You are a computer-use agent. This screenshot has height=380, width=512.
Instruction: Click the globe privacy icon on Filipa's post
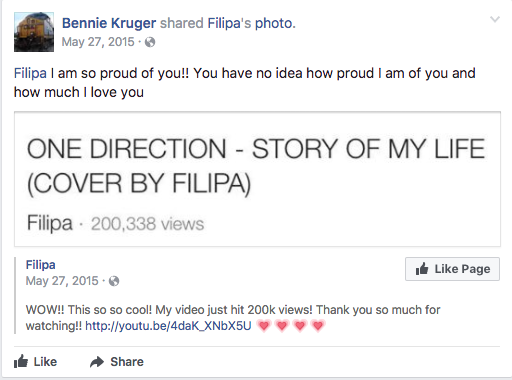(x=114, y=281)
